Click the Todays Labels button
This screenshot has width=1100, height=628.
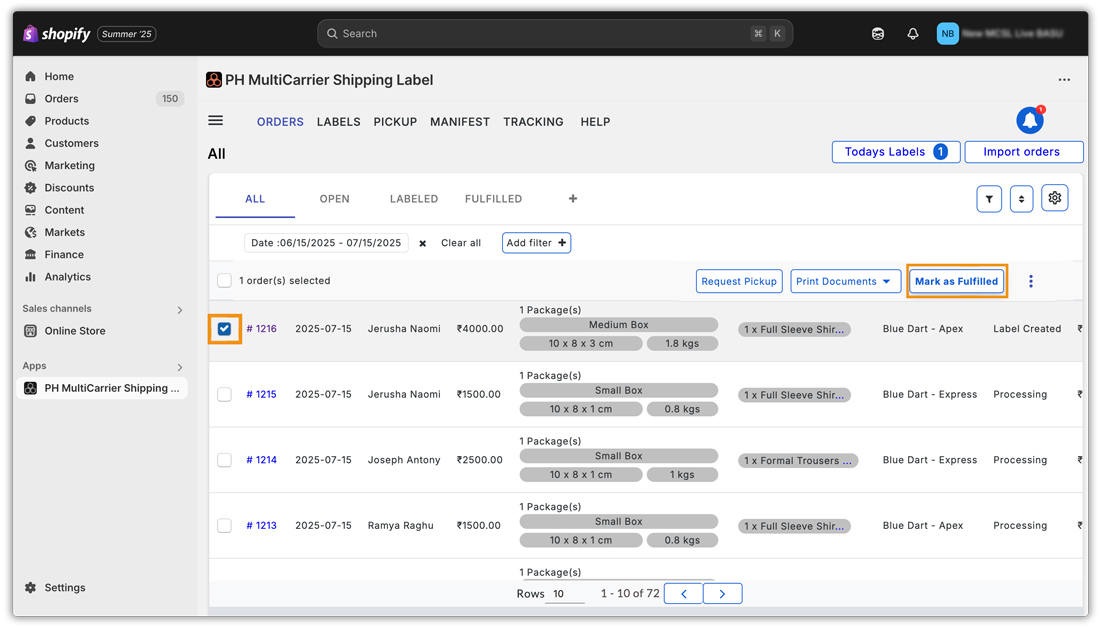tap(896, 152)
